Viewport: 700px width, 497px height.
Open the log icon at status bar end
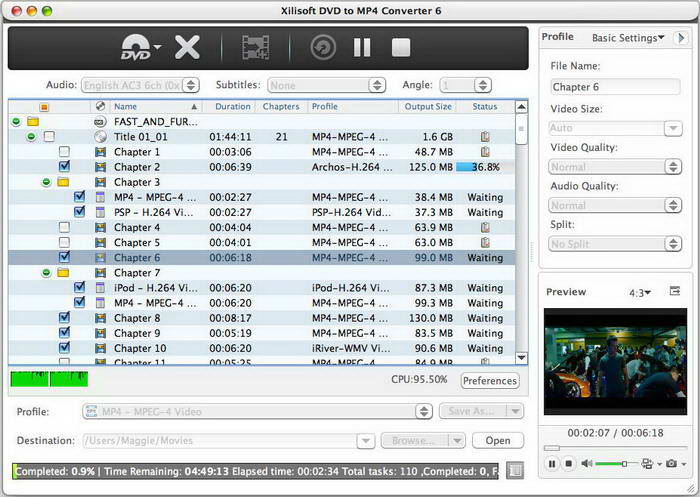click(x=515, y=470)
